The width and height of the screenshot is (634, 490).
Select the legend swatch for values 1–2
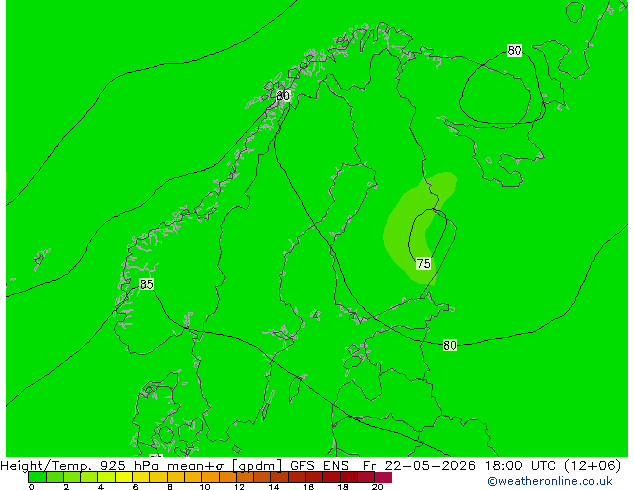tap(55, 477)
